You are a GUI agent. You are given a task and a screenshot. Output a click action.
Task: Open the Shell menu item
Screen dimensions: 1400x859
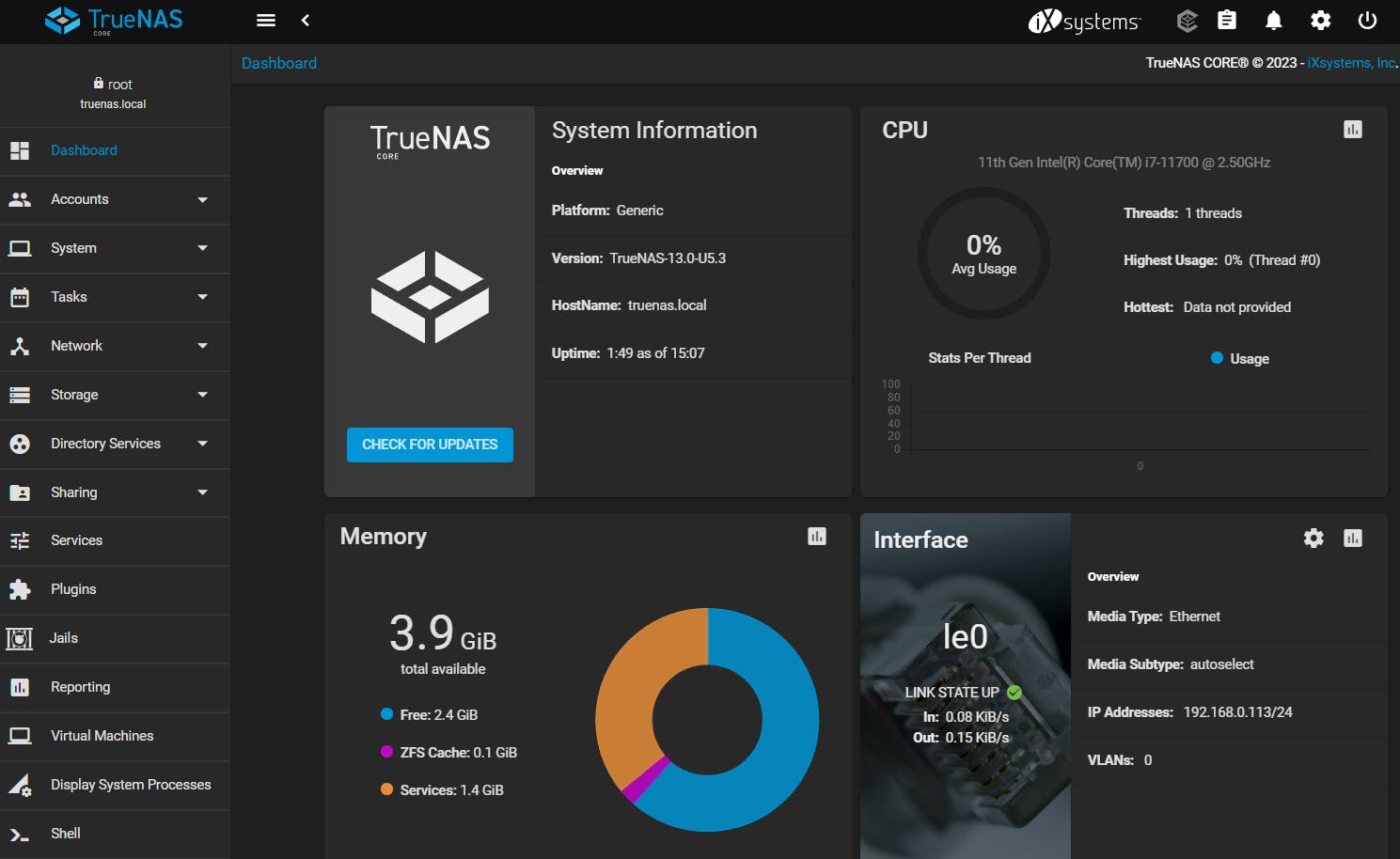click(66, 834)
